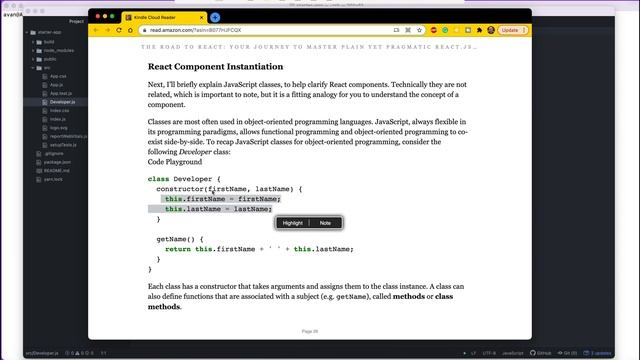This screenshot has width=640, height=360.
Task: Click the 'Code Playground' text
Action: click(x=175, y=162)
